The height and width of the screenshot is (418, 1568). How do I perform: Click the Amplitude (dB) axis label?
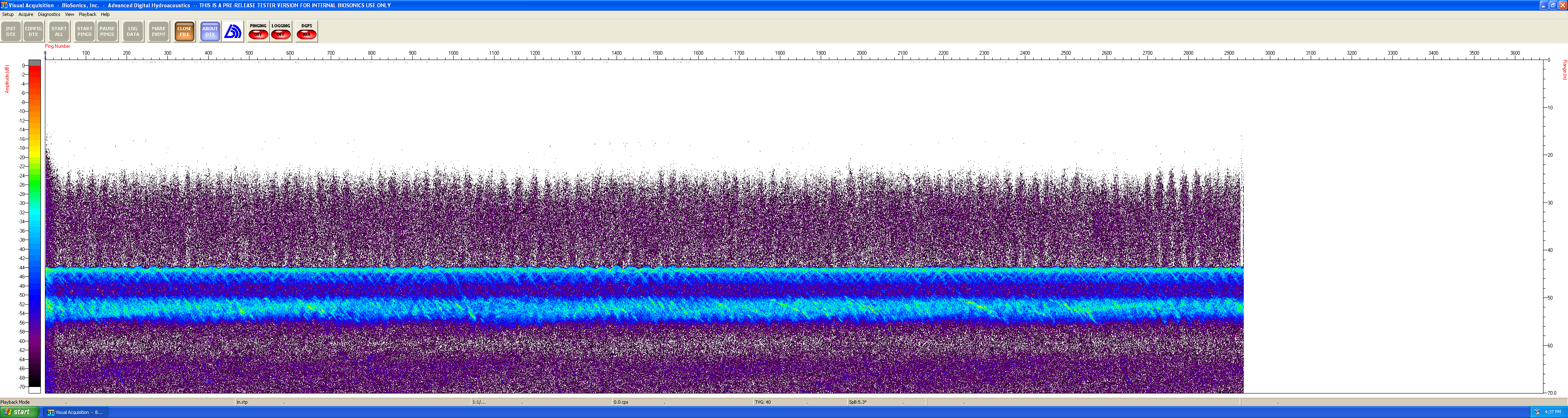[x=7, y=79]
